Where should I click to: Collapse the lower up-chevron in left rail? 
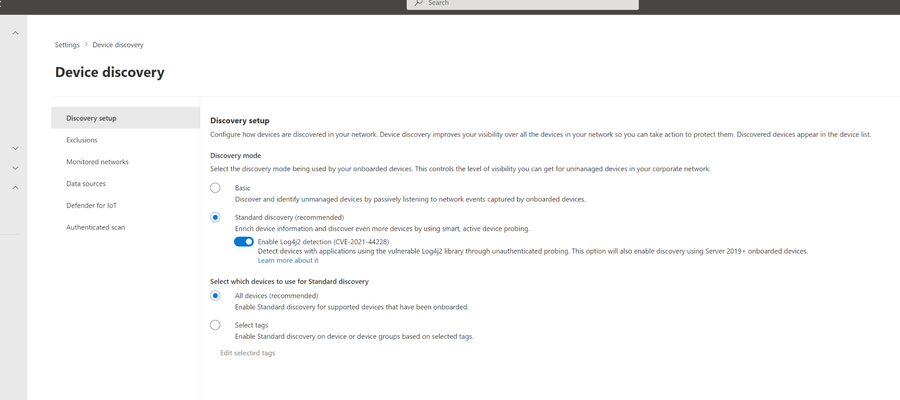coord(15,188)
